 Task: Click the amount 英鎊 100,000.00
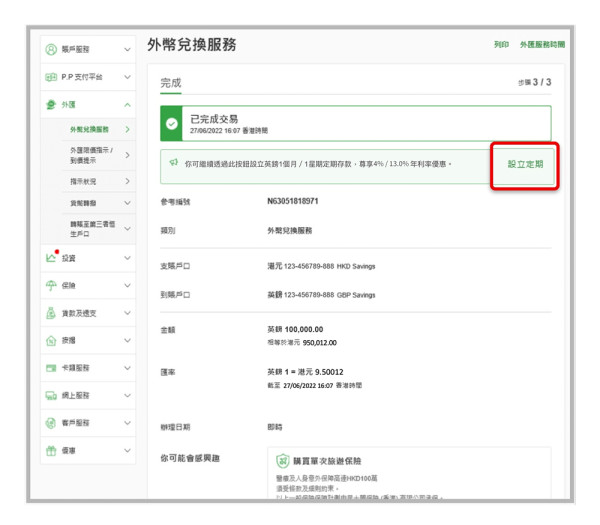coord(295,329)
